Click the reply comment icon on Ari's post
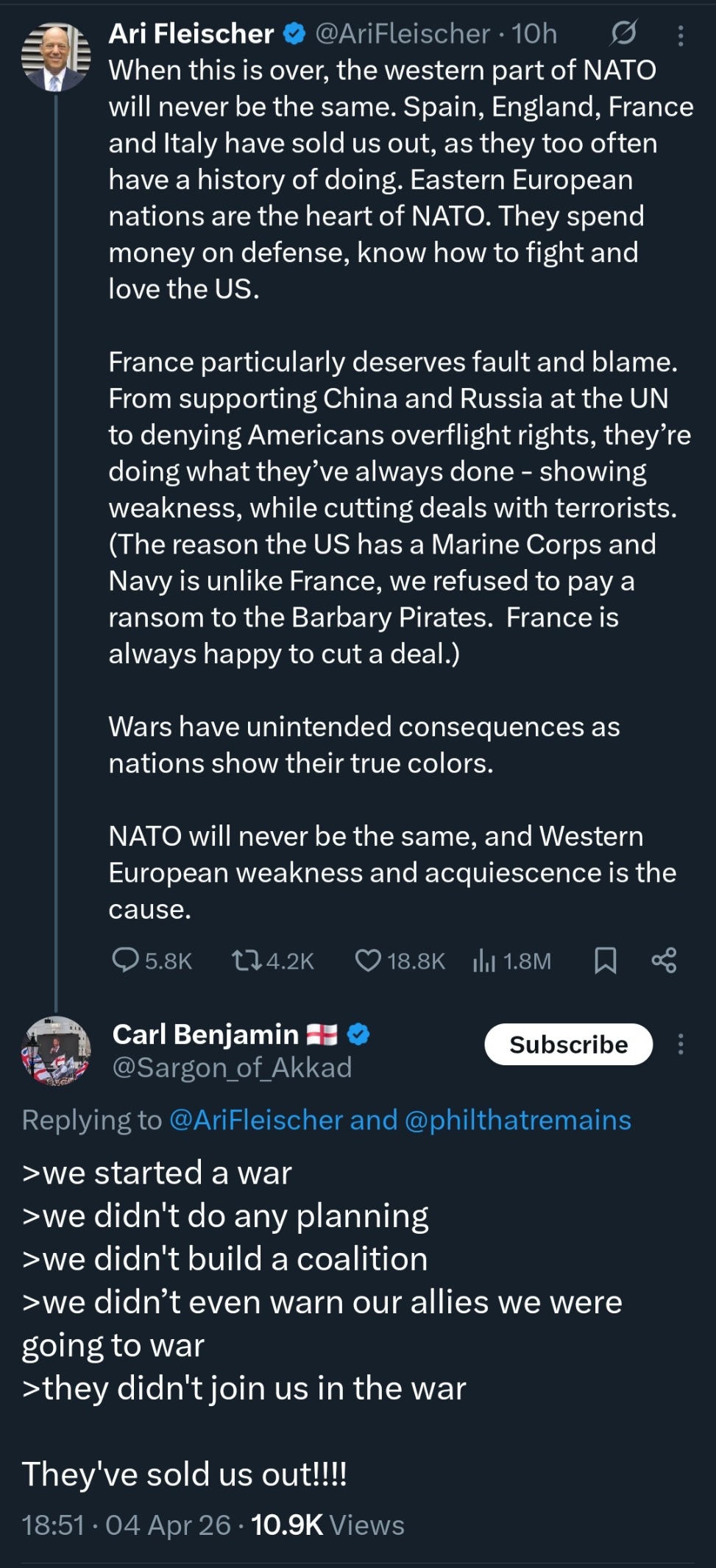 pyautogui.click(x=125, y=960)
